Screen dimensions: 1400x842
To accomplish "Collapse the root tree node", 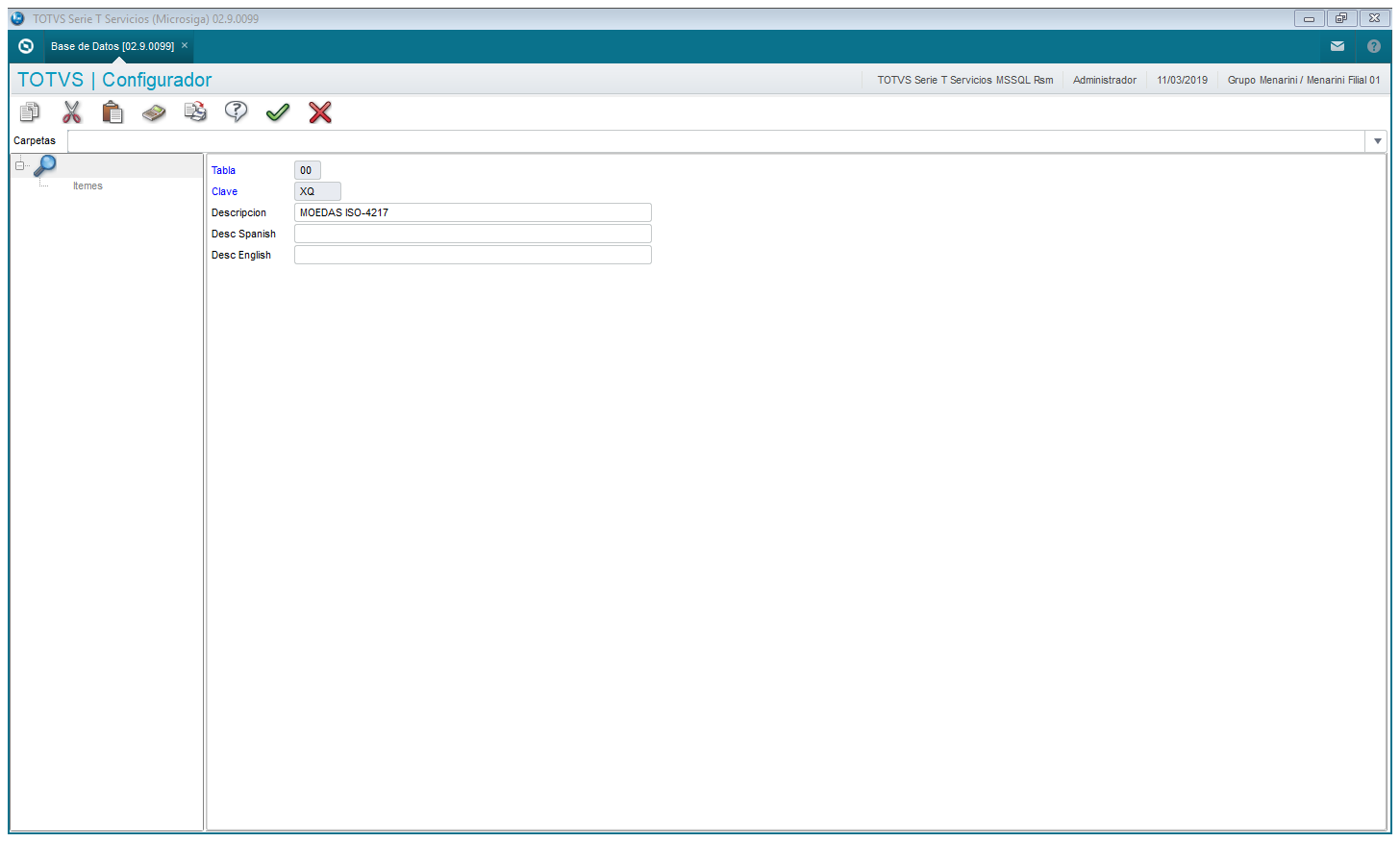I will point(19,165).
